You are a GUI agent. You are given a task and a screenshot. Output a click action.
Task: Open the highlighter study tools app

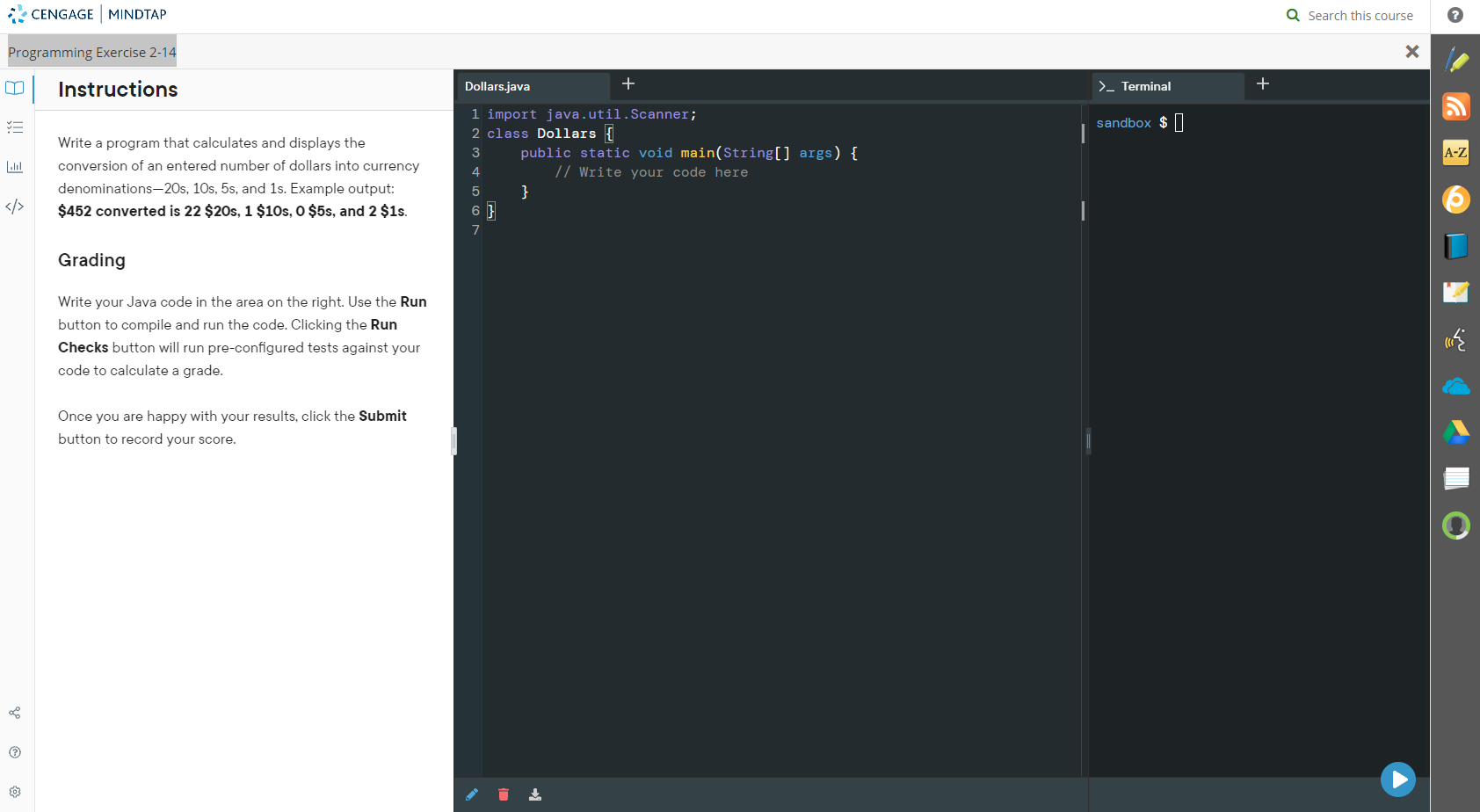pos(1456,61)
